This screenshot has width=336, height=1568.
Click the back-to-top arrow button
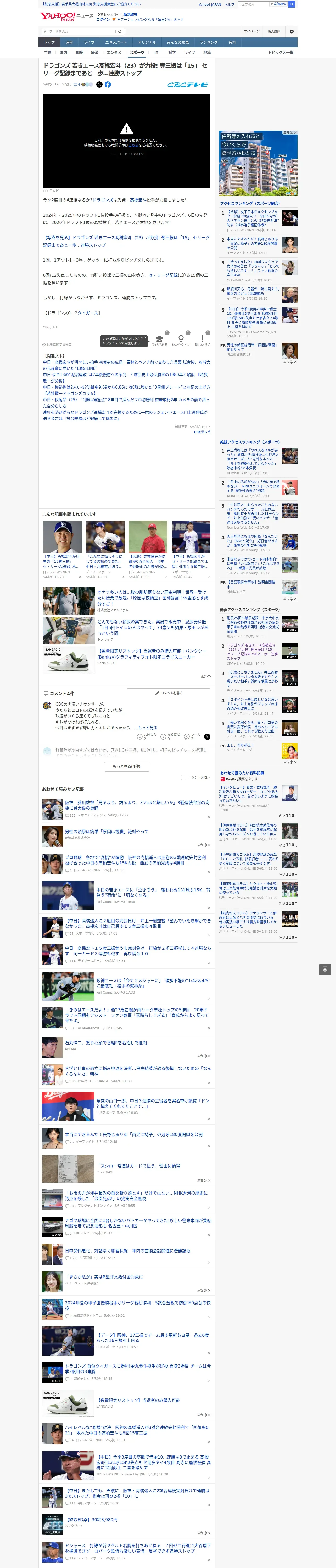325,969
